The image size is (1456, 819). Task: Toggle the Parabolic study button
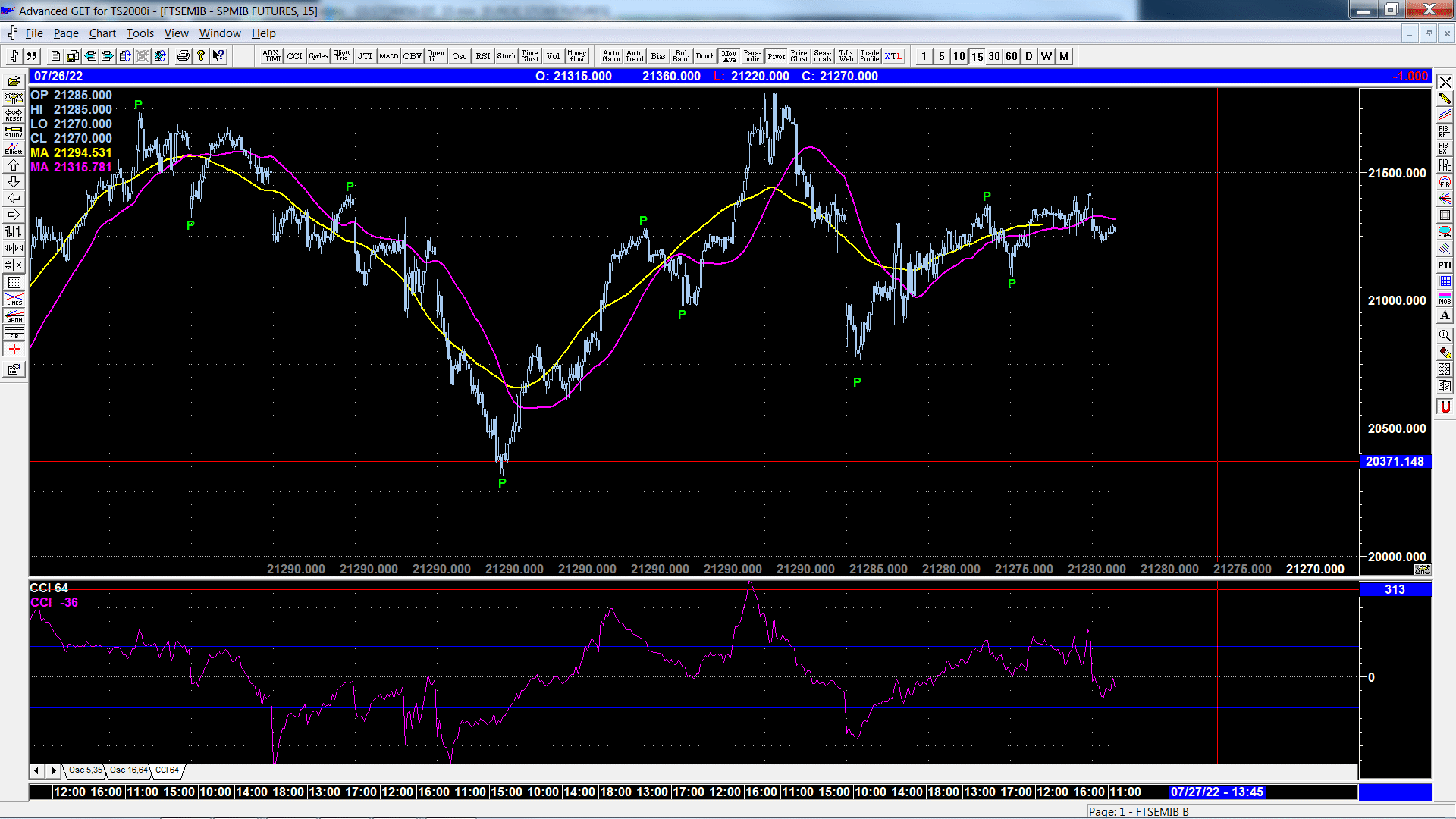point(752,56)
